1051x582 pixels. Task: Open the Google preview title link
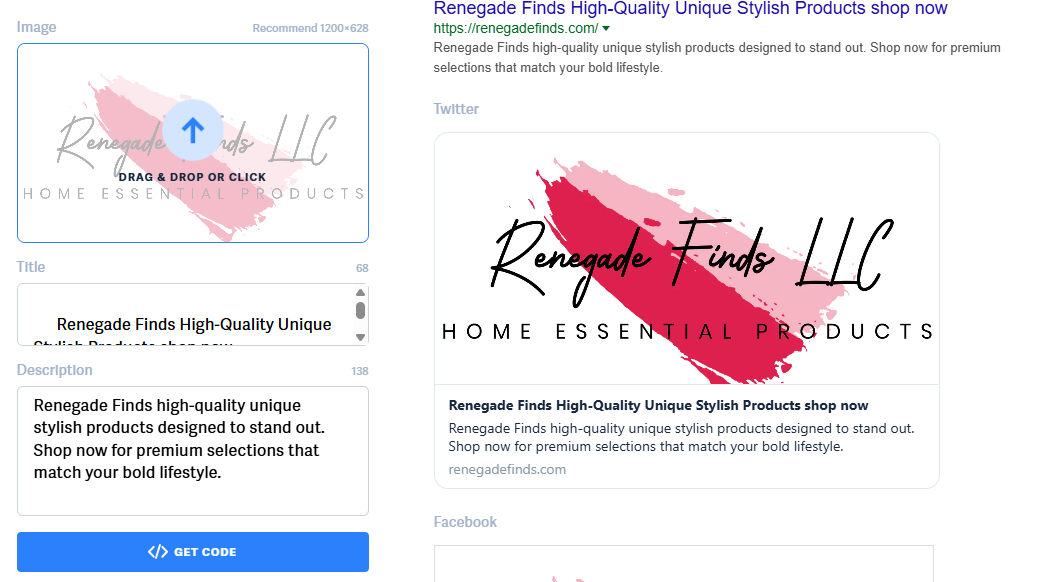click(x=690, y=9)
